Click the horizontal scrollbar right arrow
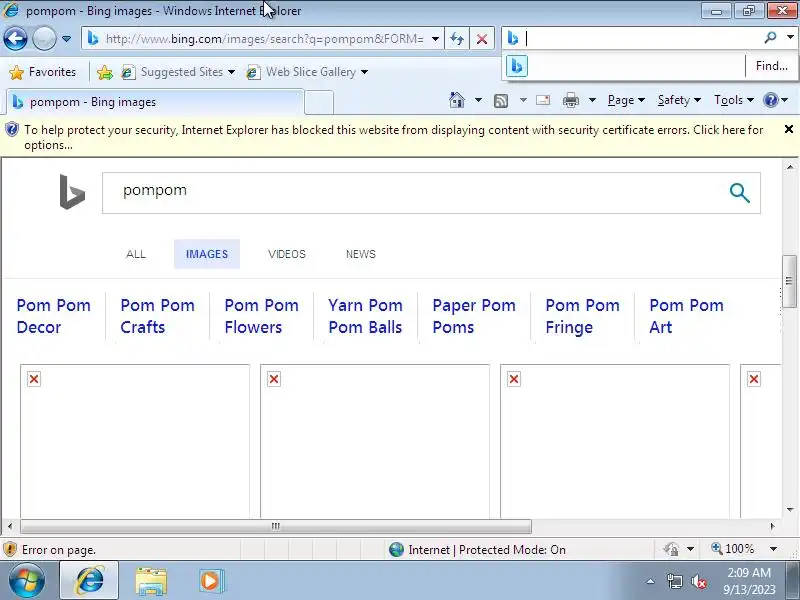The image size is (800, 600). click(x=772, y=526)
